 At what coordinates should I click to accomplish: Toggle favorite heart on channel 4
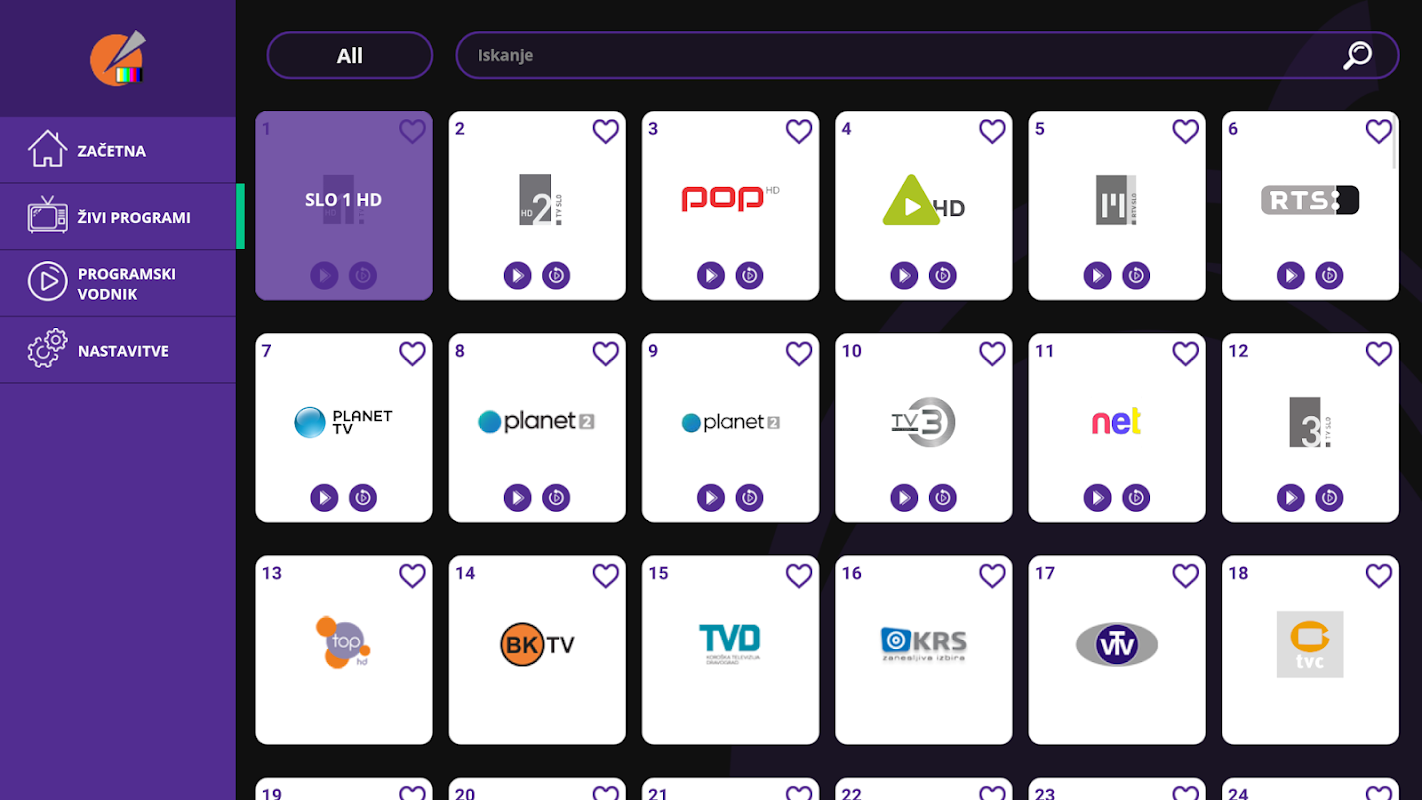(x=992, y=131)
